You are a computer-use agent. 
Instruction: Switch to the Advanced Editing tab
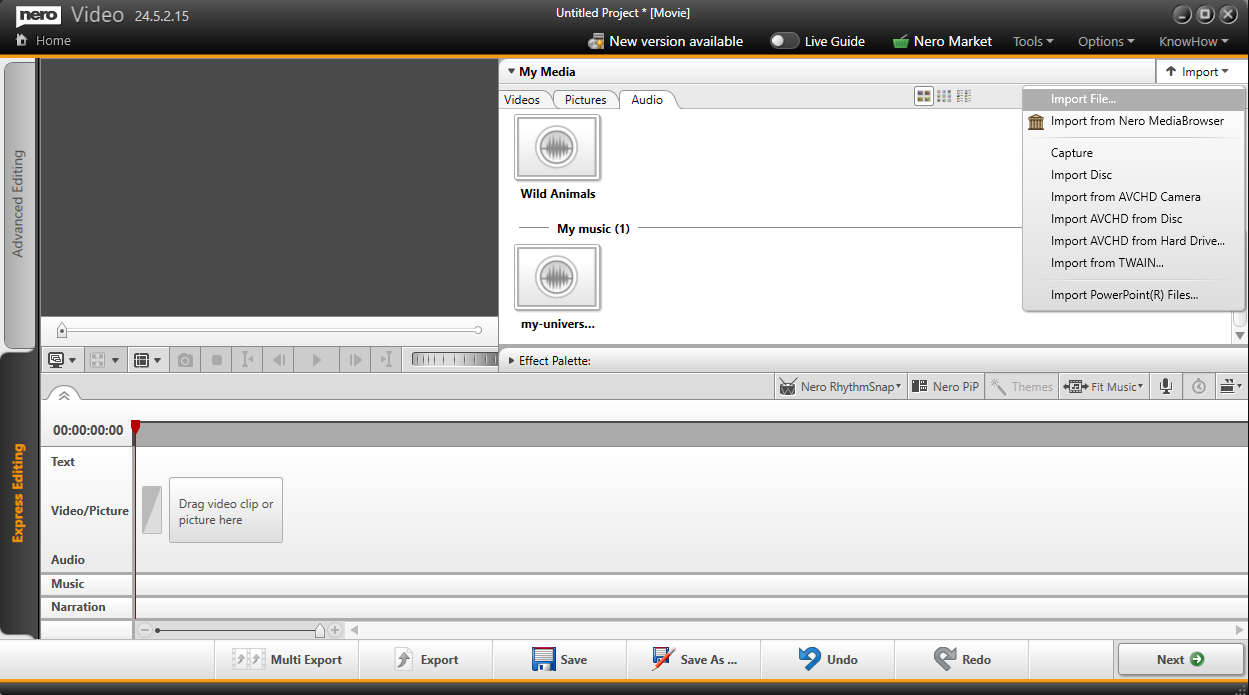pyautogui.click(x=18, y=205)
